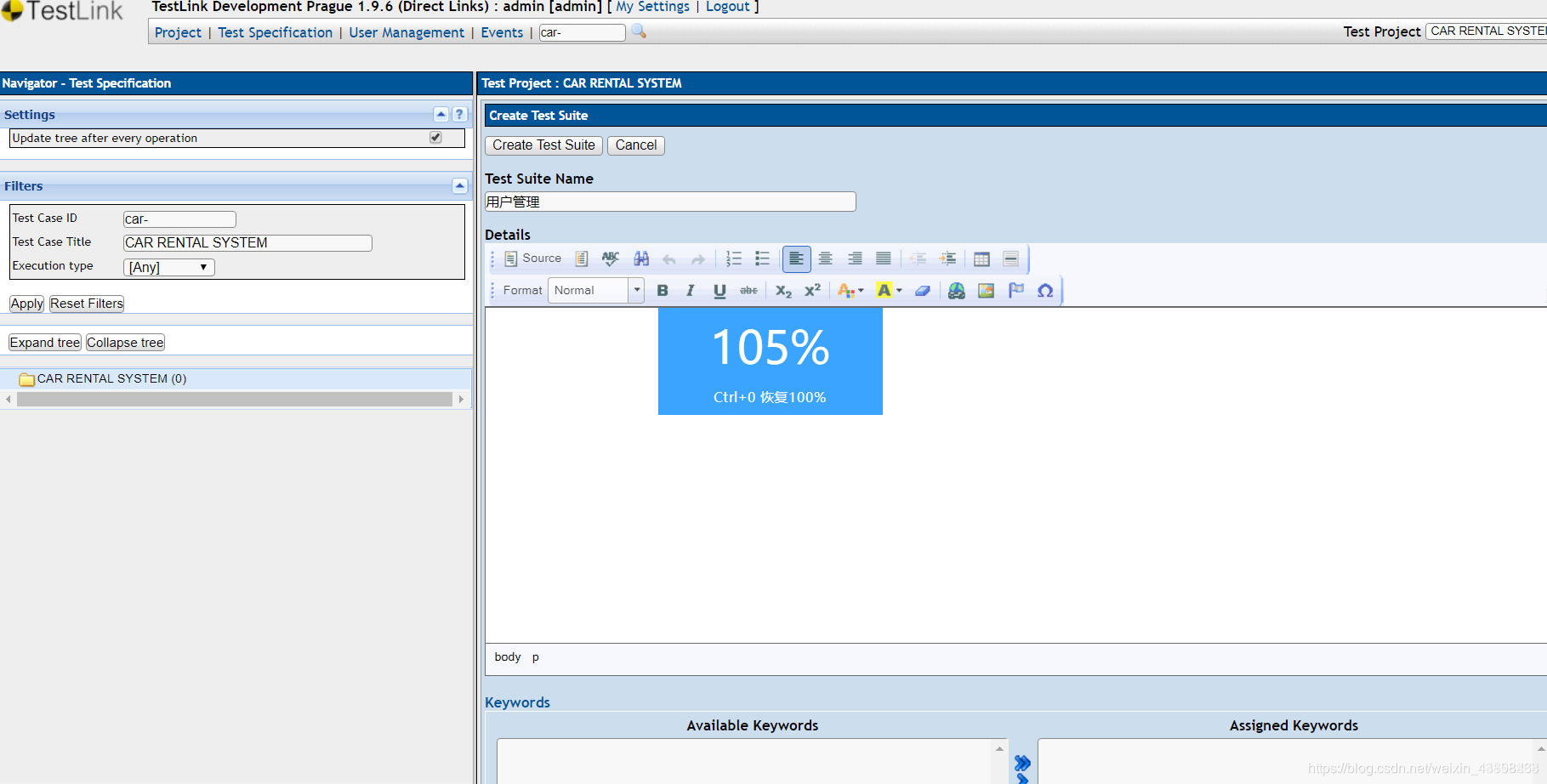The width and height of the screenshot is (1547, 784).
Task: Open the User Management menu
Action: click(407, 32)
